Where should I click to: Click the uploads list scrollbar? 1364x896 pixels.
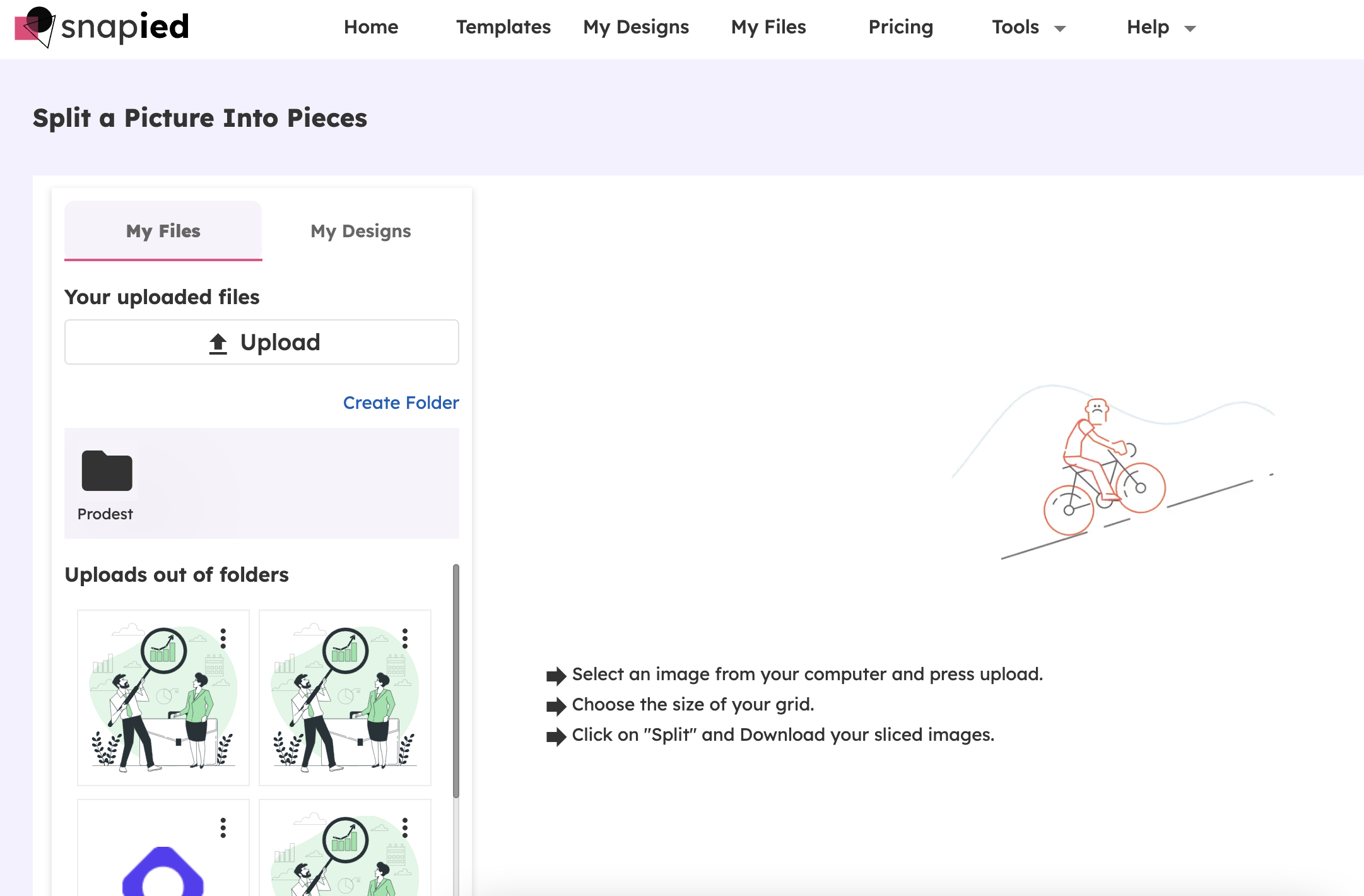tap(456, 681)
